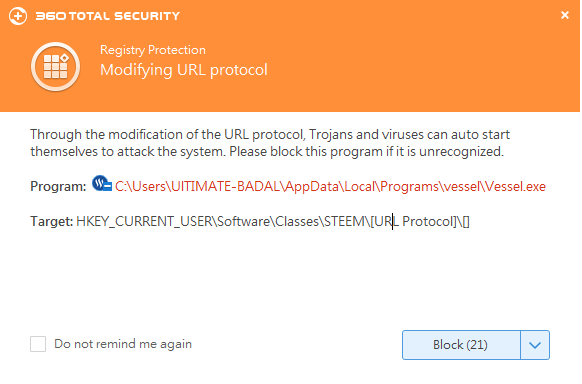Click the [URL Protocol] part of target
This screenshot has height=384, width=582.
413,221
